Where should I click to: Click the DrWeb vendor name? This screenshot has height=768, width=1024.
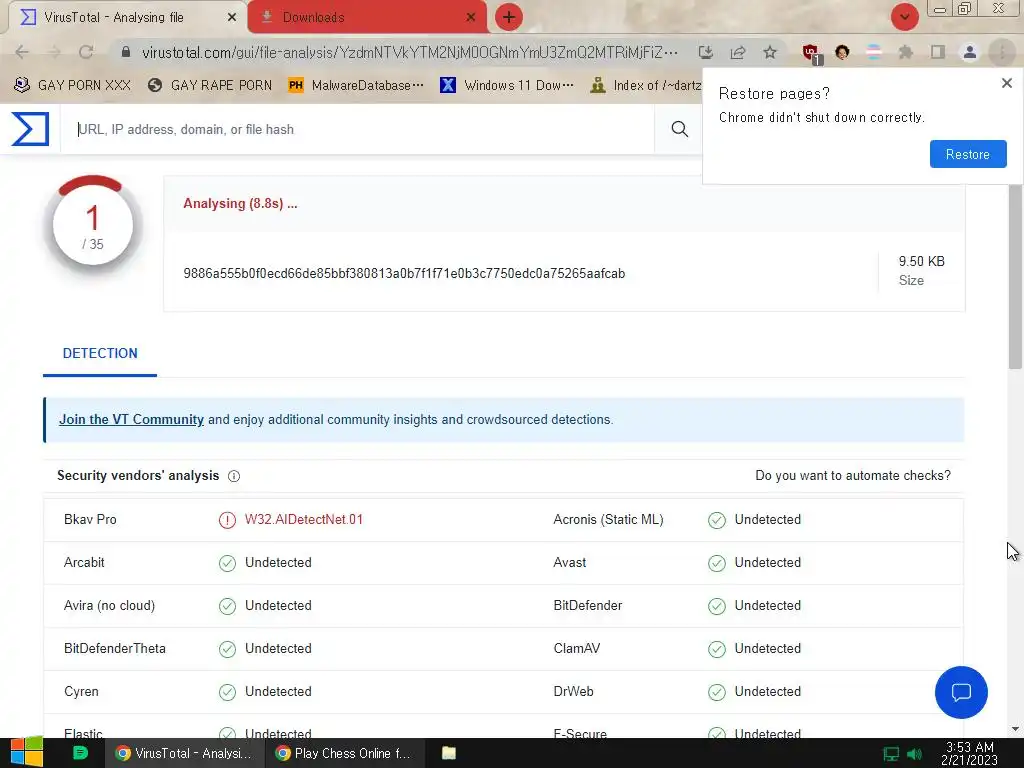click(x=573, y=692)
